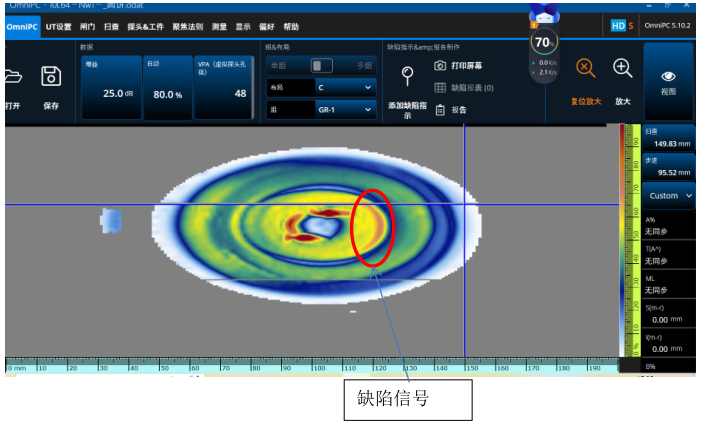This screenshot has height=436, width=706.
Task: Open the 聚焦法则 menu
Action: pos(188,27)
